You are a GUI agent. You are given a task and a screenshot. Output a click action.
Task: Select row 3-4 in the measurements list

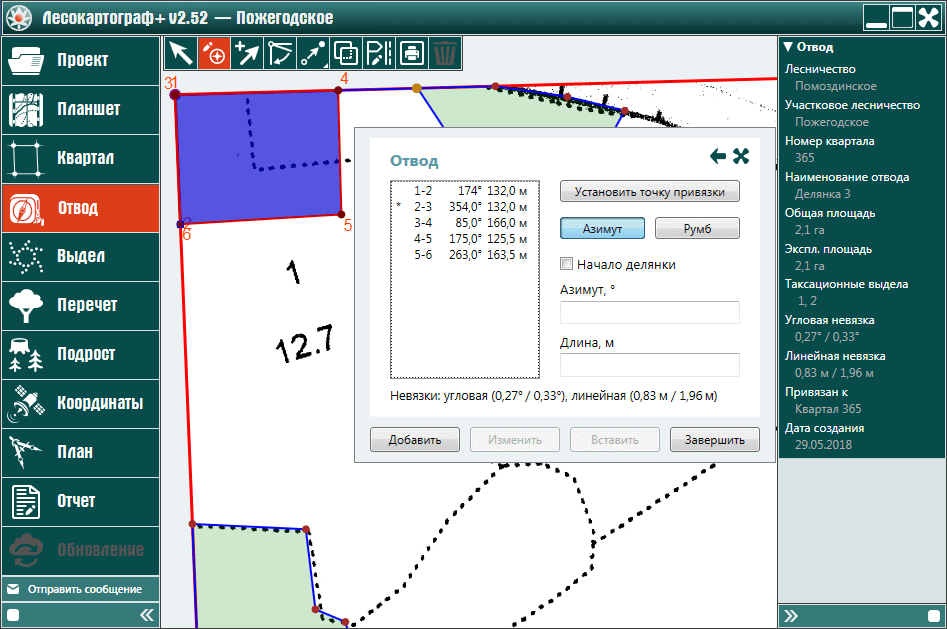470,222
